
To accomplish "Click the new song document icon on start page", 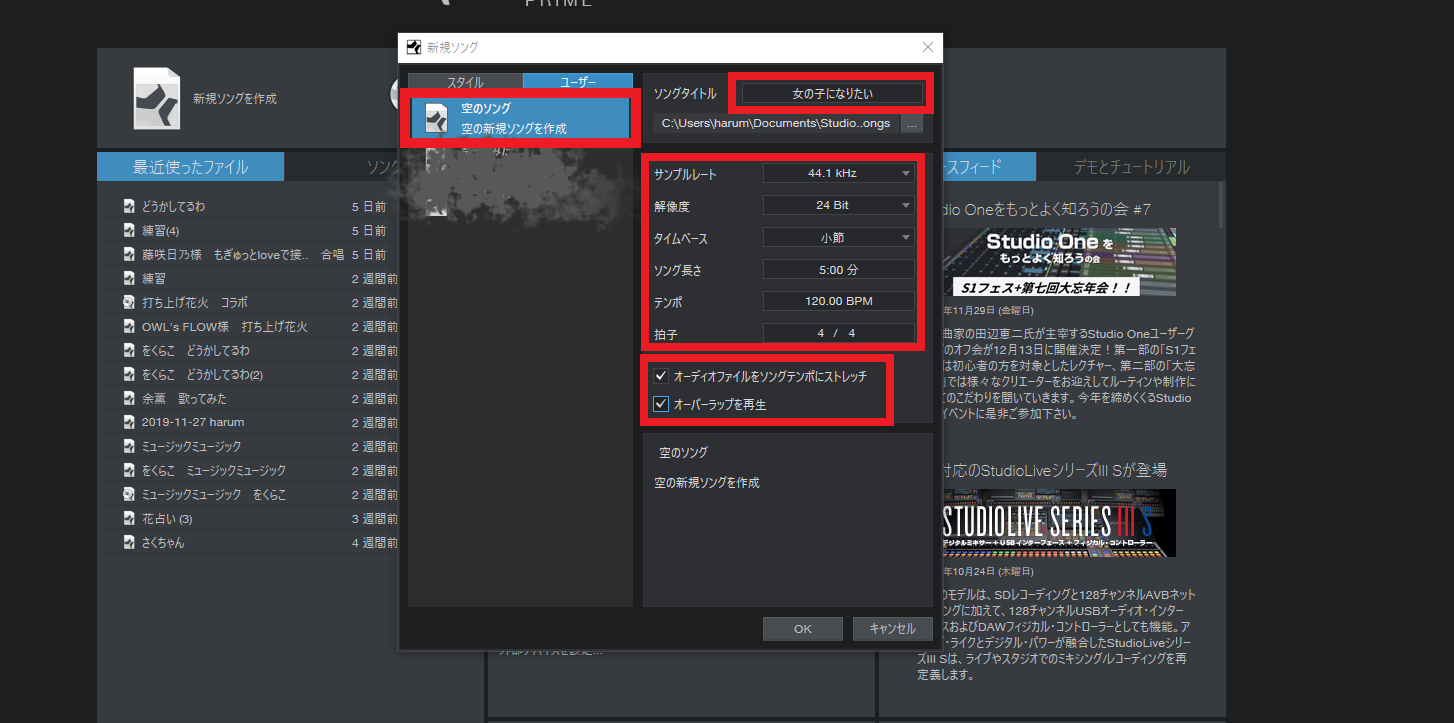I will 157,99.
